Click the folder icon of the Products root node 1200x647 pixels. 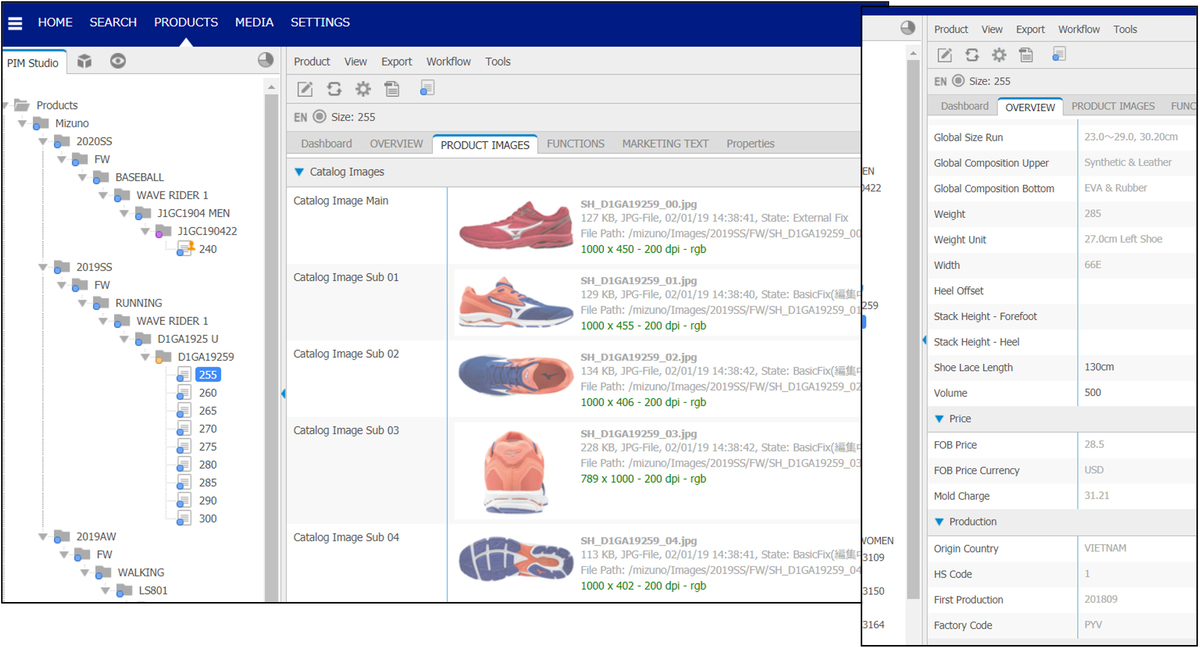tap(21, 105)
